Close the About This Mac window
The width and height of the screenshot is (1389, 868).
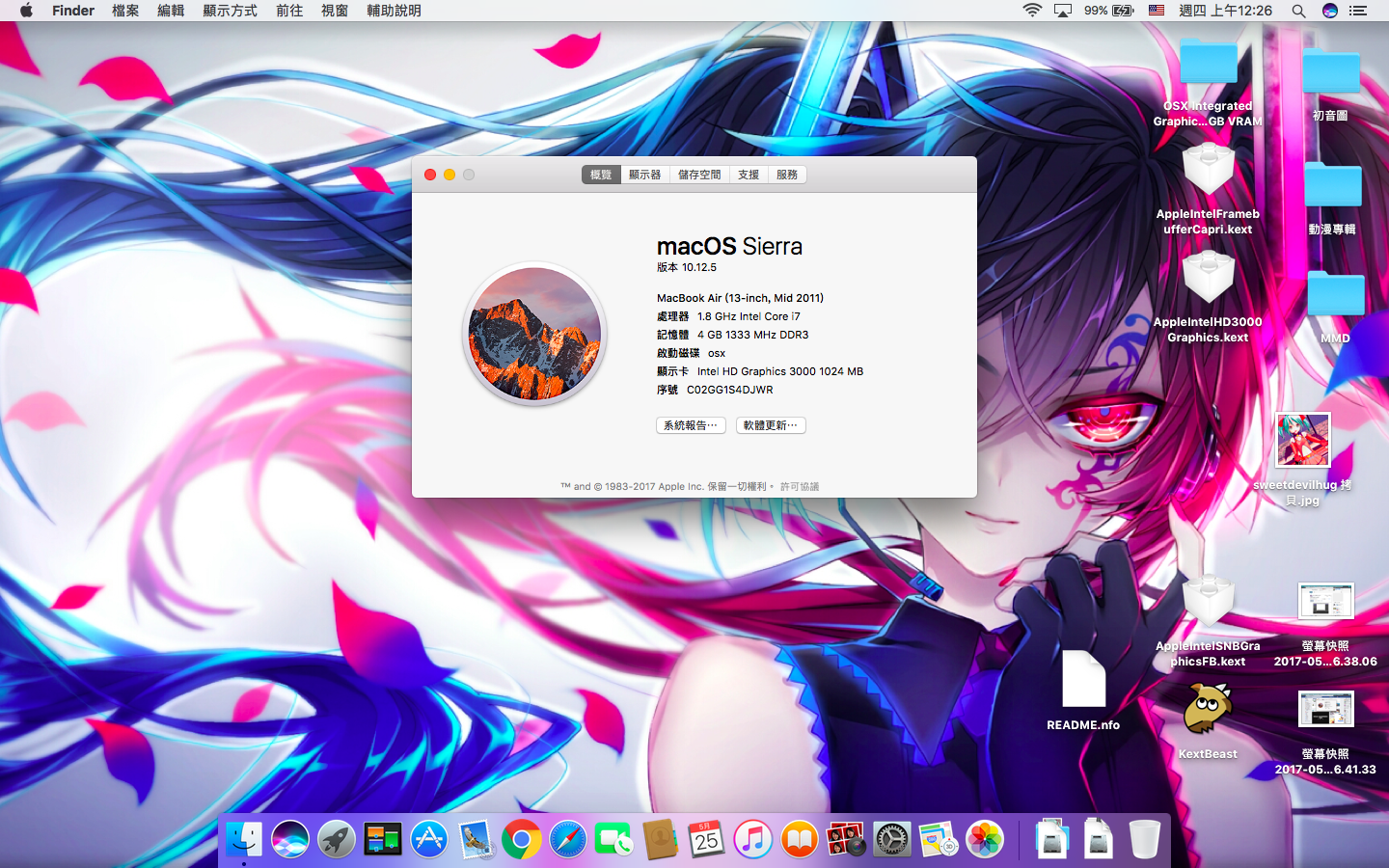click(430, 175)
